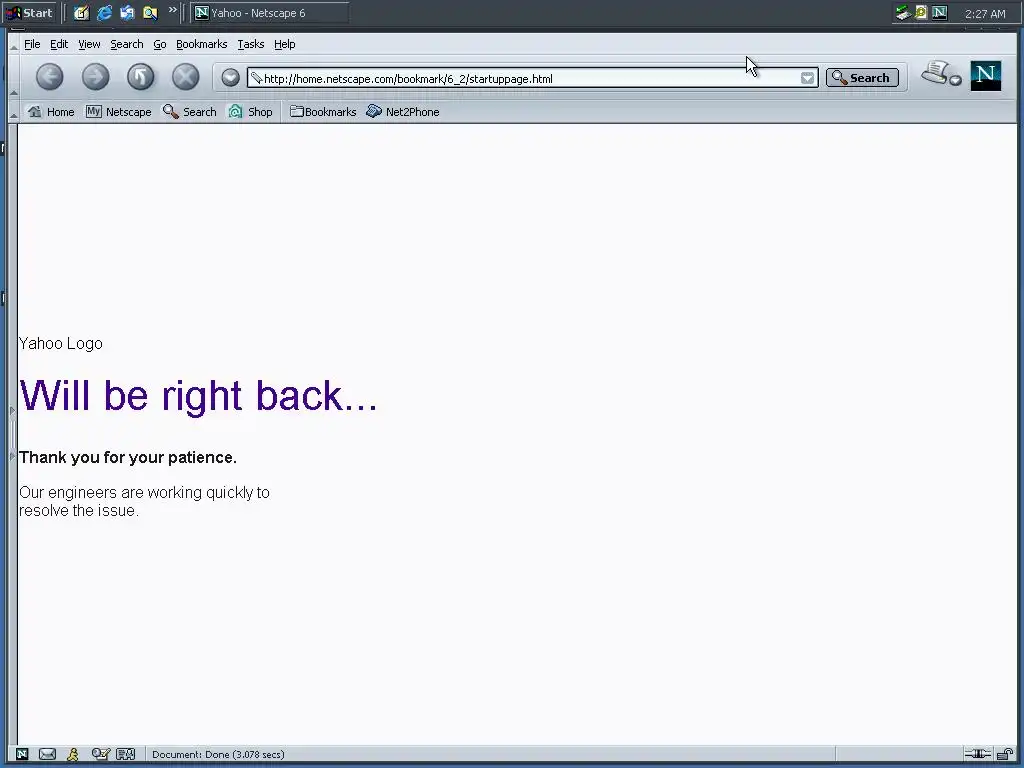
Task: Click the Home button on the personal toolbar
Action: tap(51, 112)
